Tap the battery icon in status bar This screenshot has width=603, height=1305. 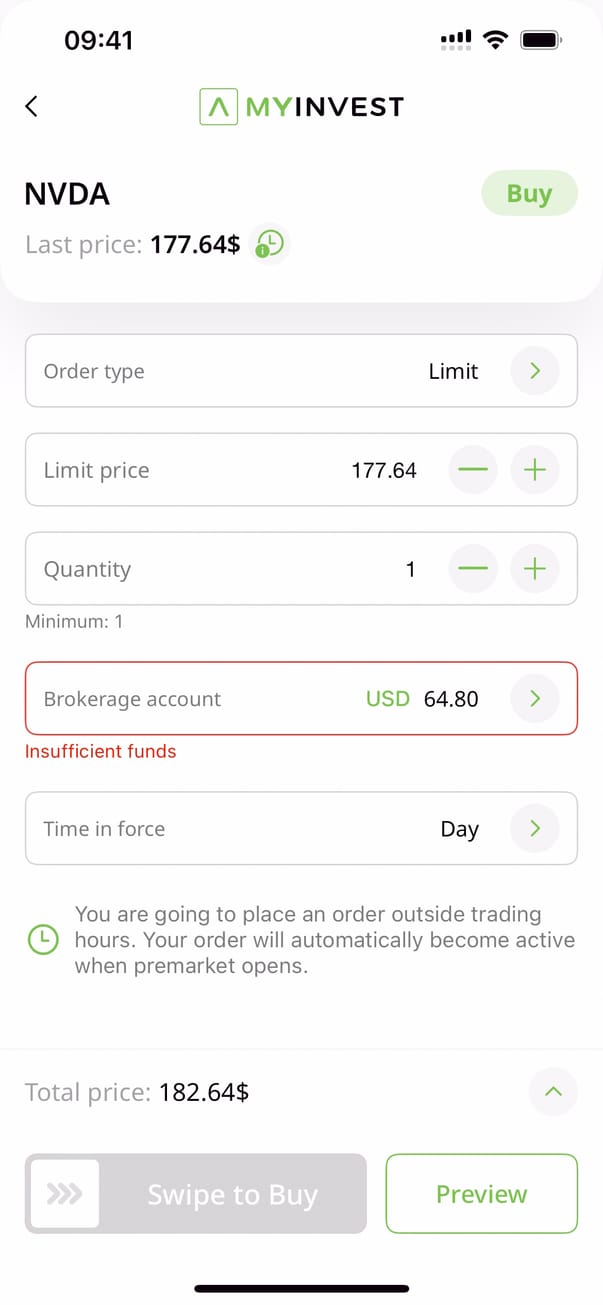[x=541, y=40]
